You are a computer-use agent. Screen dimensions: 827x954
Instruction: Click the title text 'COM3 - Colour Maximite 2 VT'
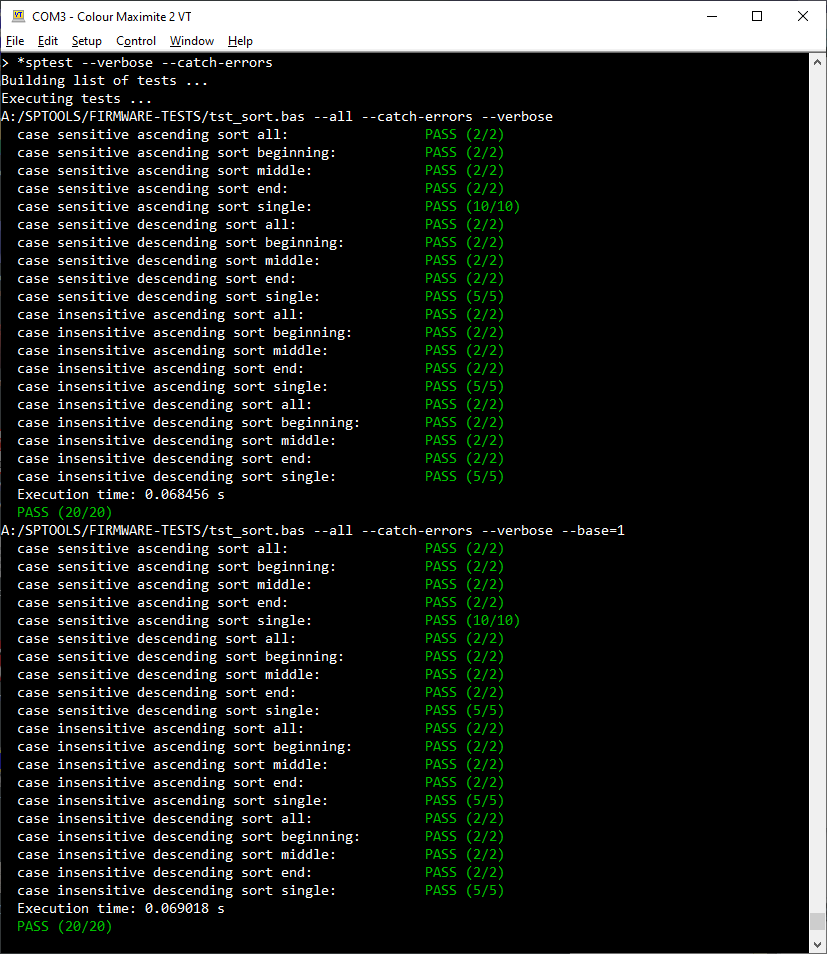(x=111, y=16)
